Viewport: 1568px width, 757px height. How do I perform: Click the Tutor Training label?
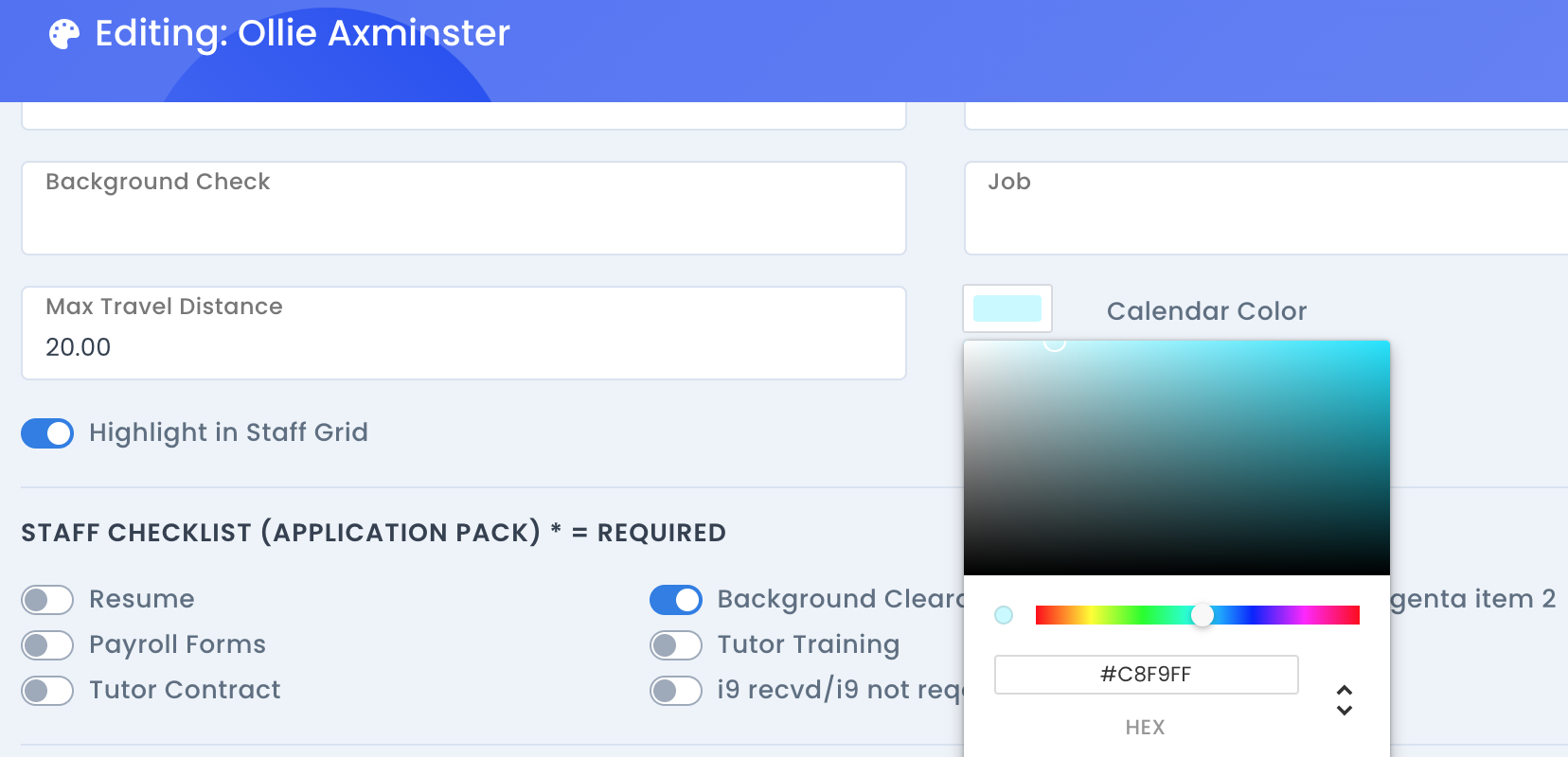808,644
